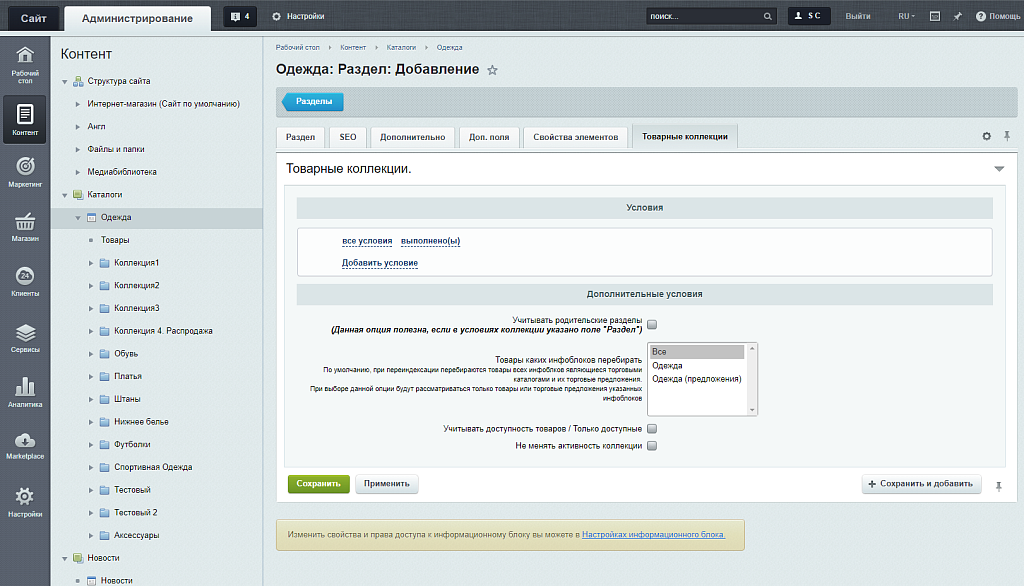Expand the Новости tree node
The height and width of the screenshot is (586, 1024).
pos(64,558)
